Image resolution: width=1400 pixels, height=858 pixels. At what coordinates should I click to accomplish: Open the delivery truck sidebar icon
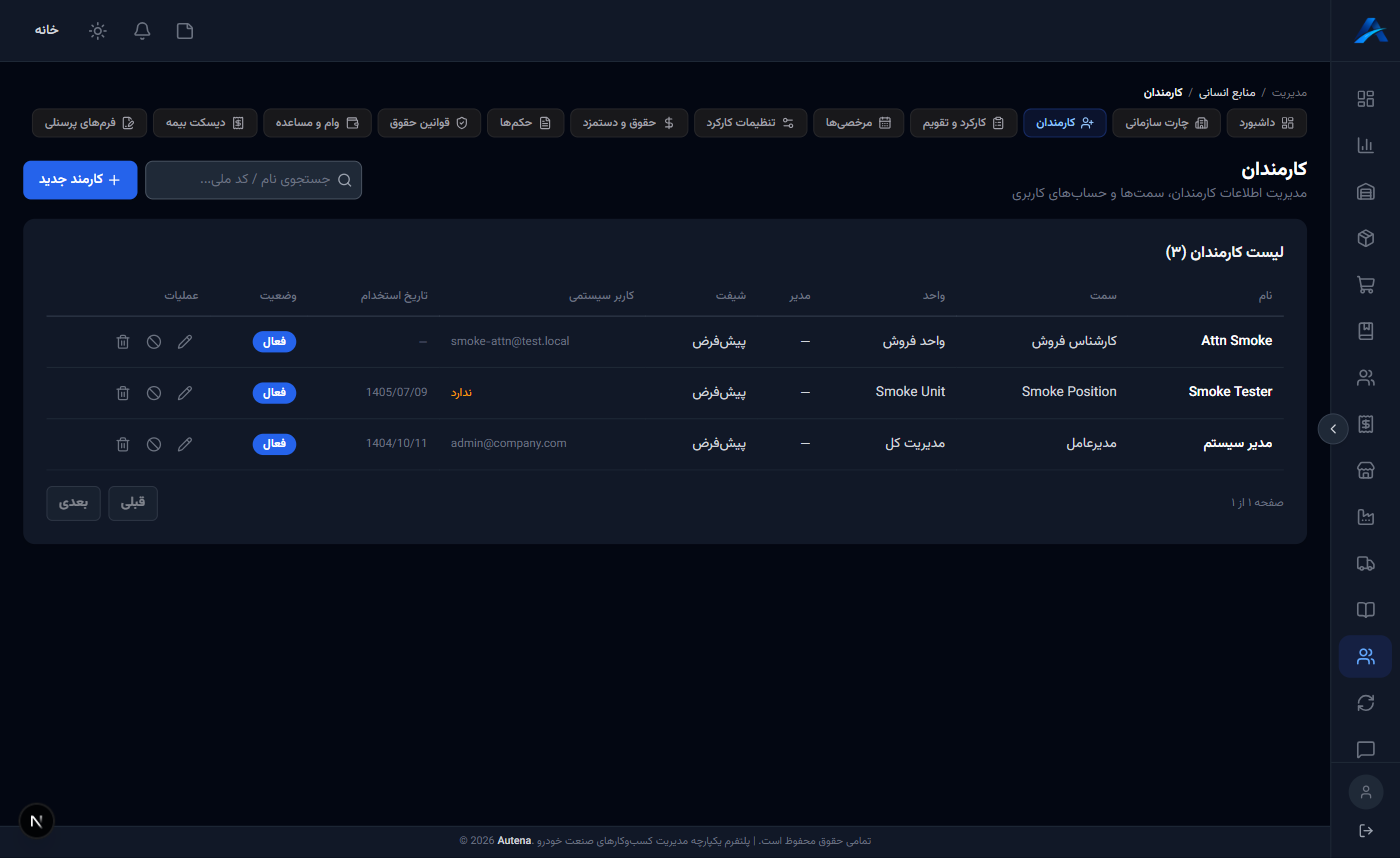pyautogui.click(x=1365, y=564)
